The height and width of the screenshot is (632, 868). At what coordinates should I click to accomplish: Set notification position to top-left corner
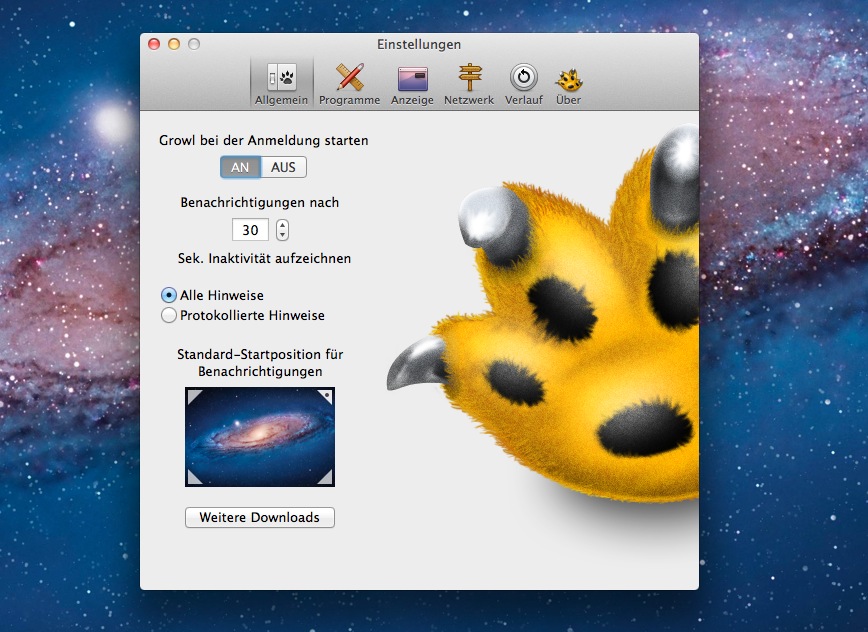[x=194, y=396]
